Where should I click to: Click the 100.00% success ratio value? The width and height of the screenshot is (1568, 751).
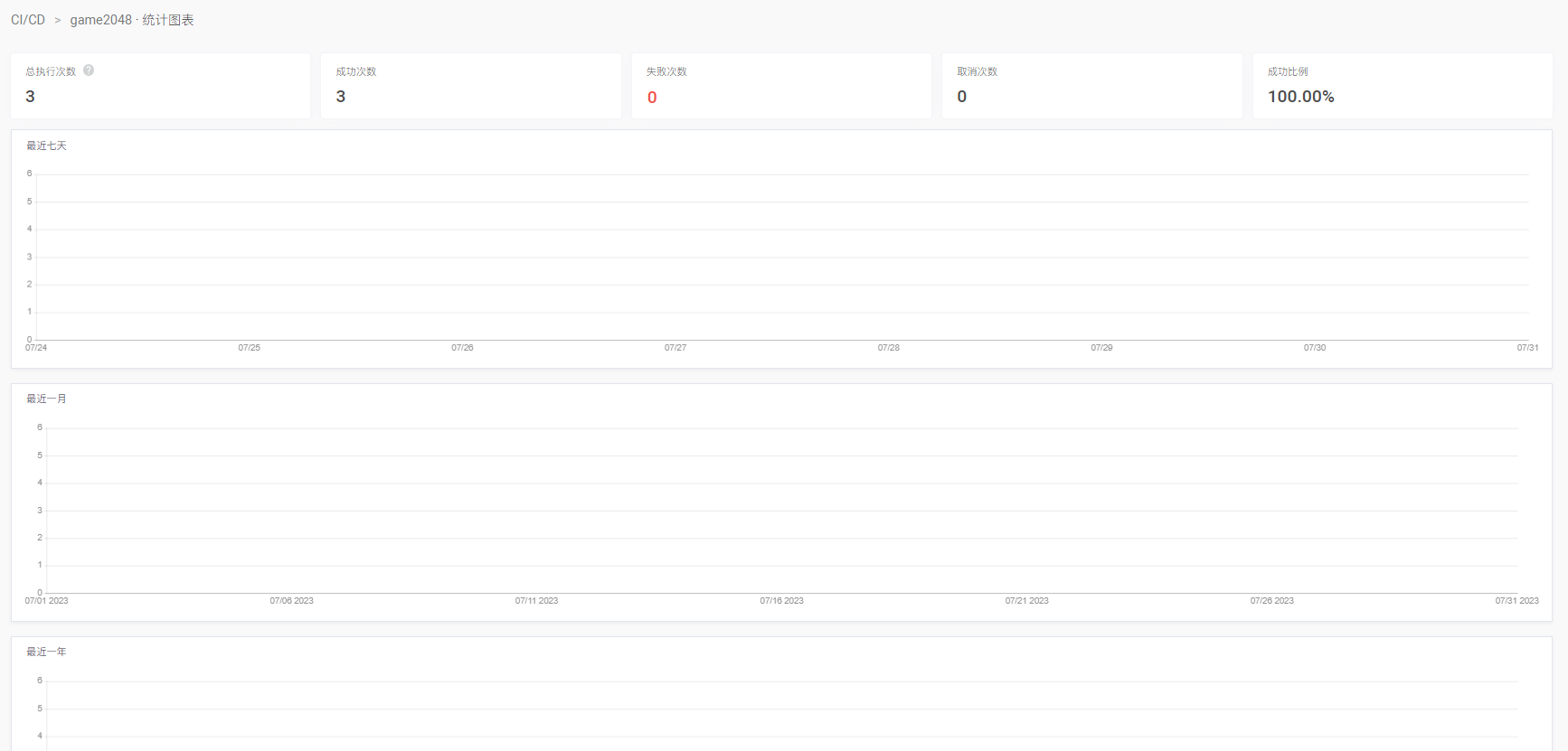tap(1300, 97)
